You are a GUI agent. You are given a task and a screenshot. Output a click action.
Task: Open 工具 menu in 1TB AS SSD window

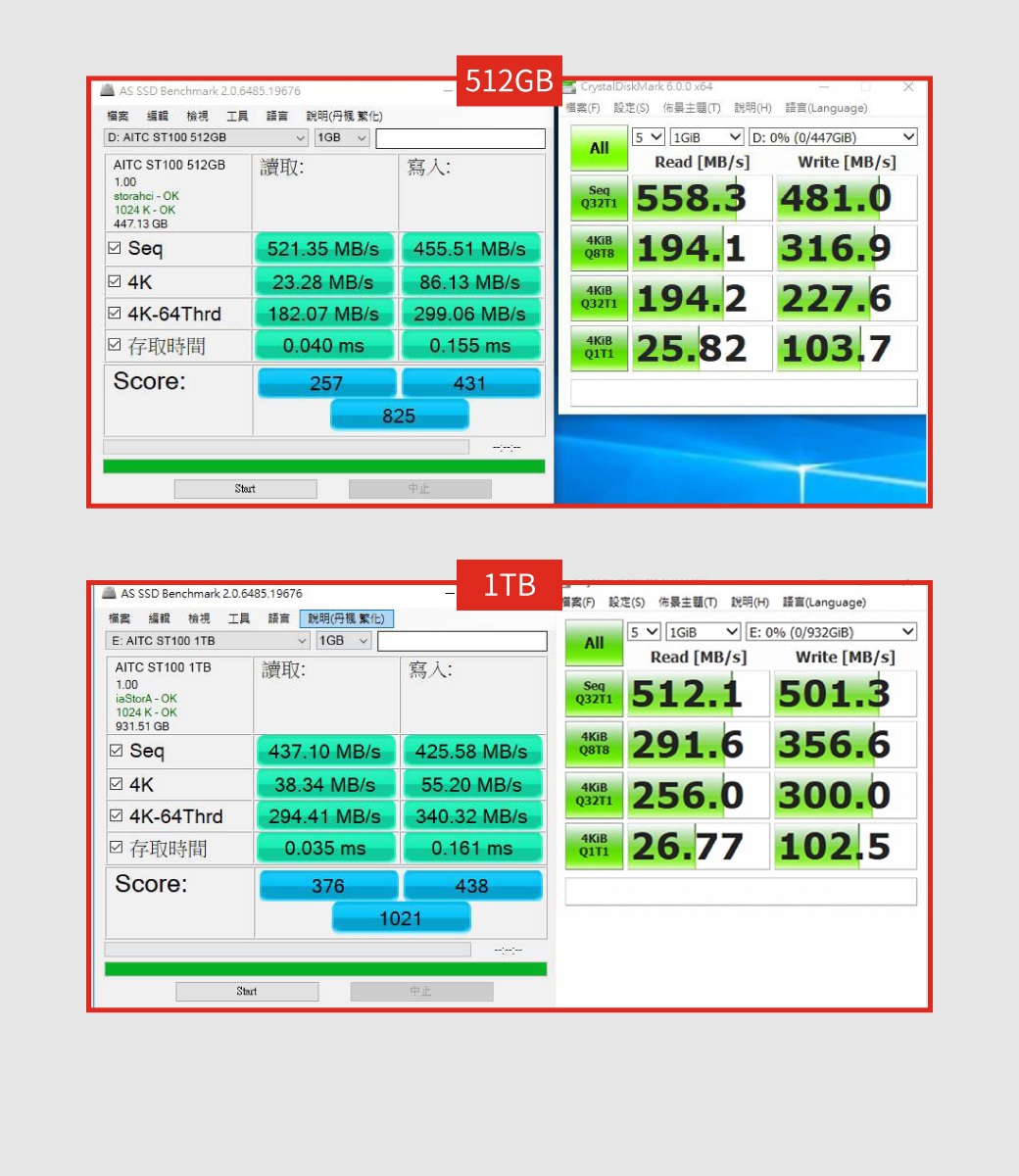point(239,618)
